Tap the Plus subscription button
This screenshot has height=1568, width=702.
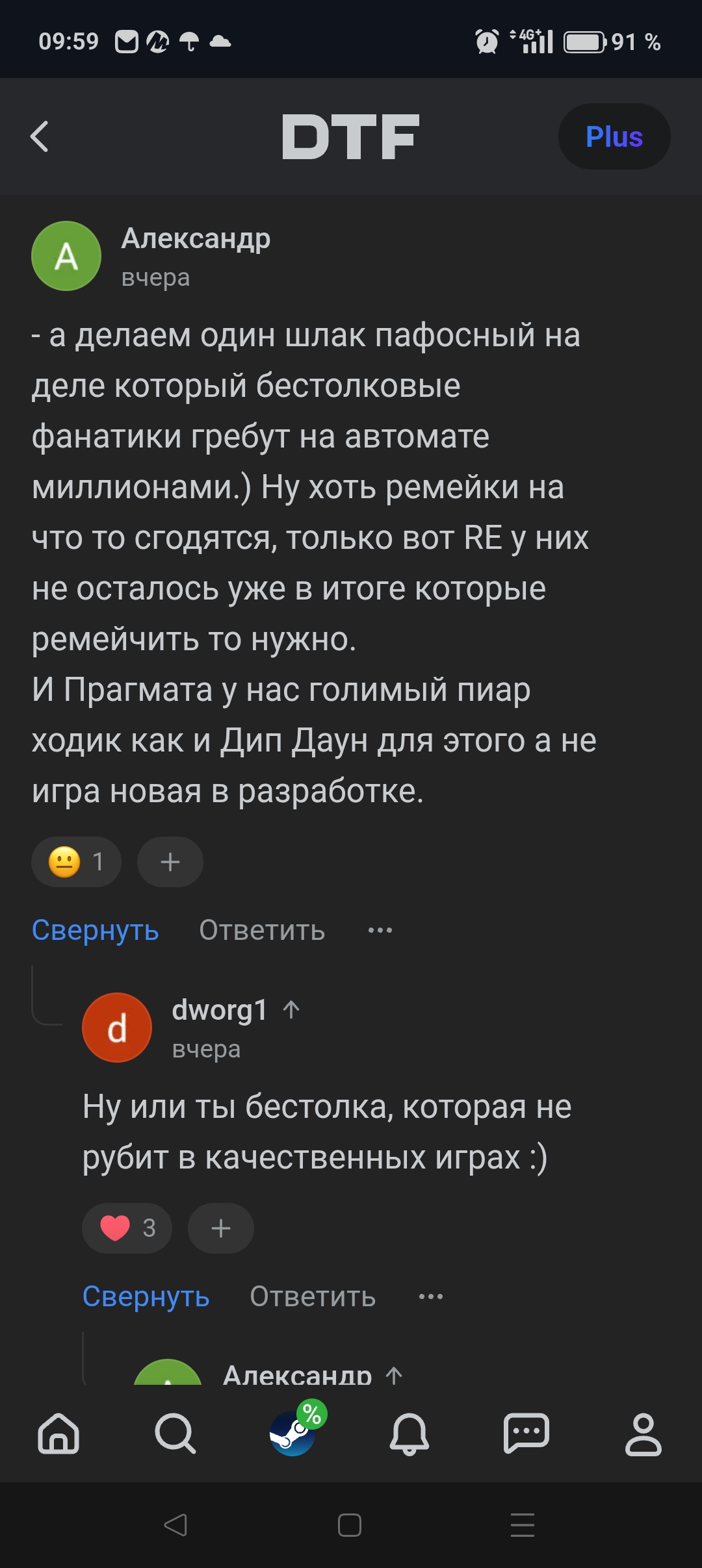click(x=614, y=136)
